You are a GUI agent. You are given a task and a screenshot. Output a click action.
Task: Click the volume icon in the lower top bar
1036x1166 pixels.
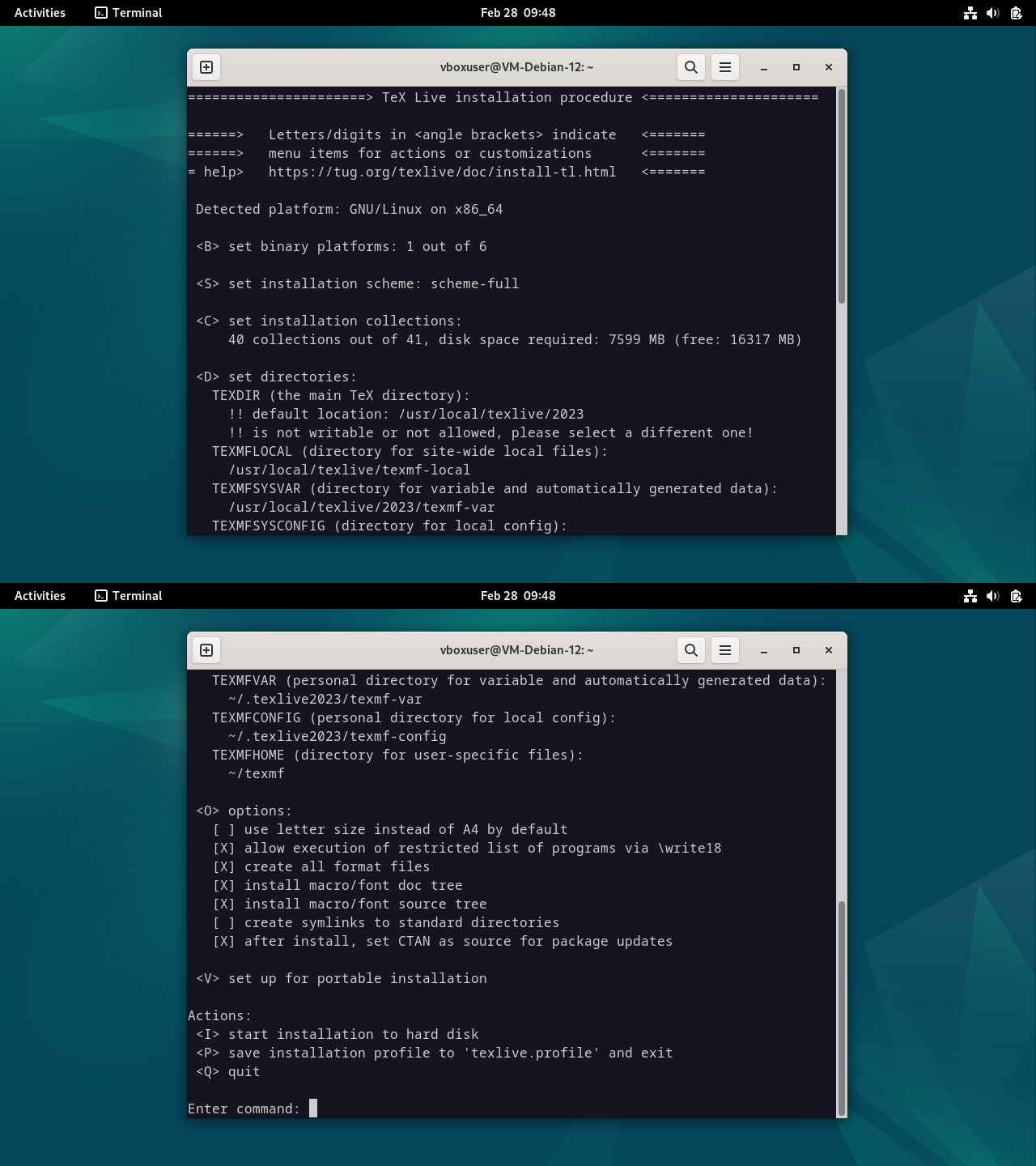tap(993, 596)
